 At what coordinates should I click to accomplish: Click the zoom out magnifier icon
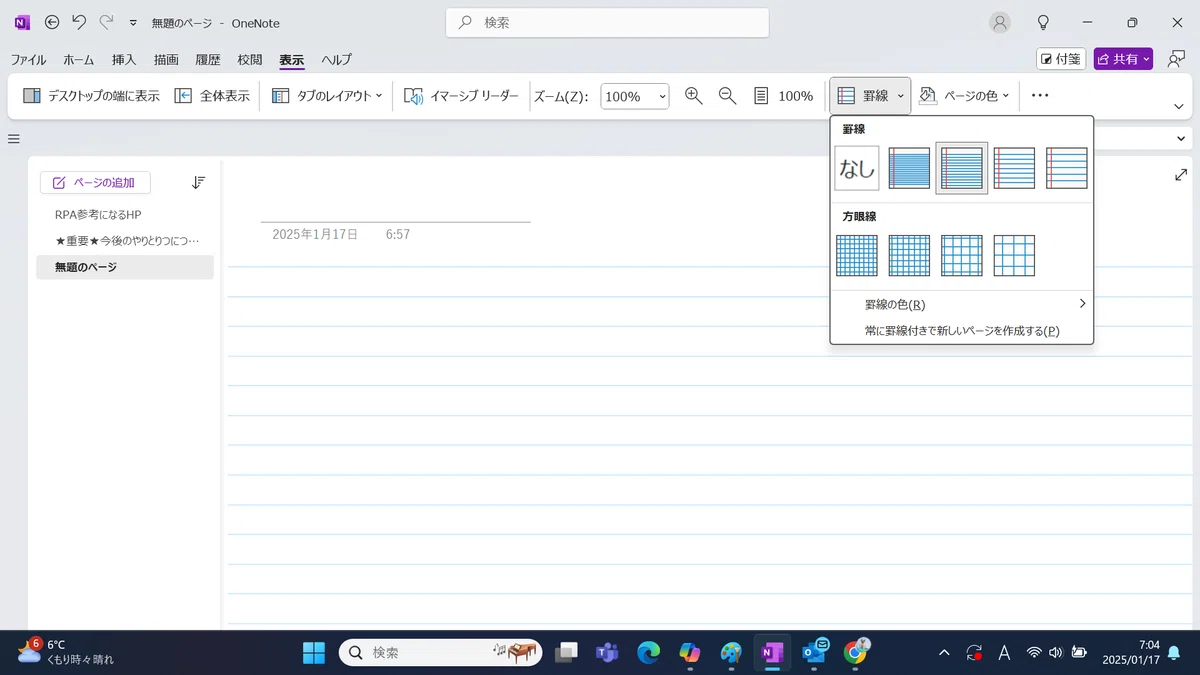(727, 96)
